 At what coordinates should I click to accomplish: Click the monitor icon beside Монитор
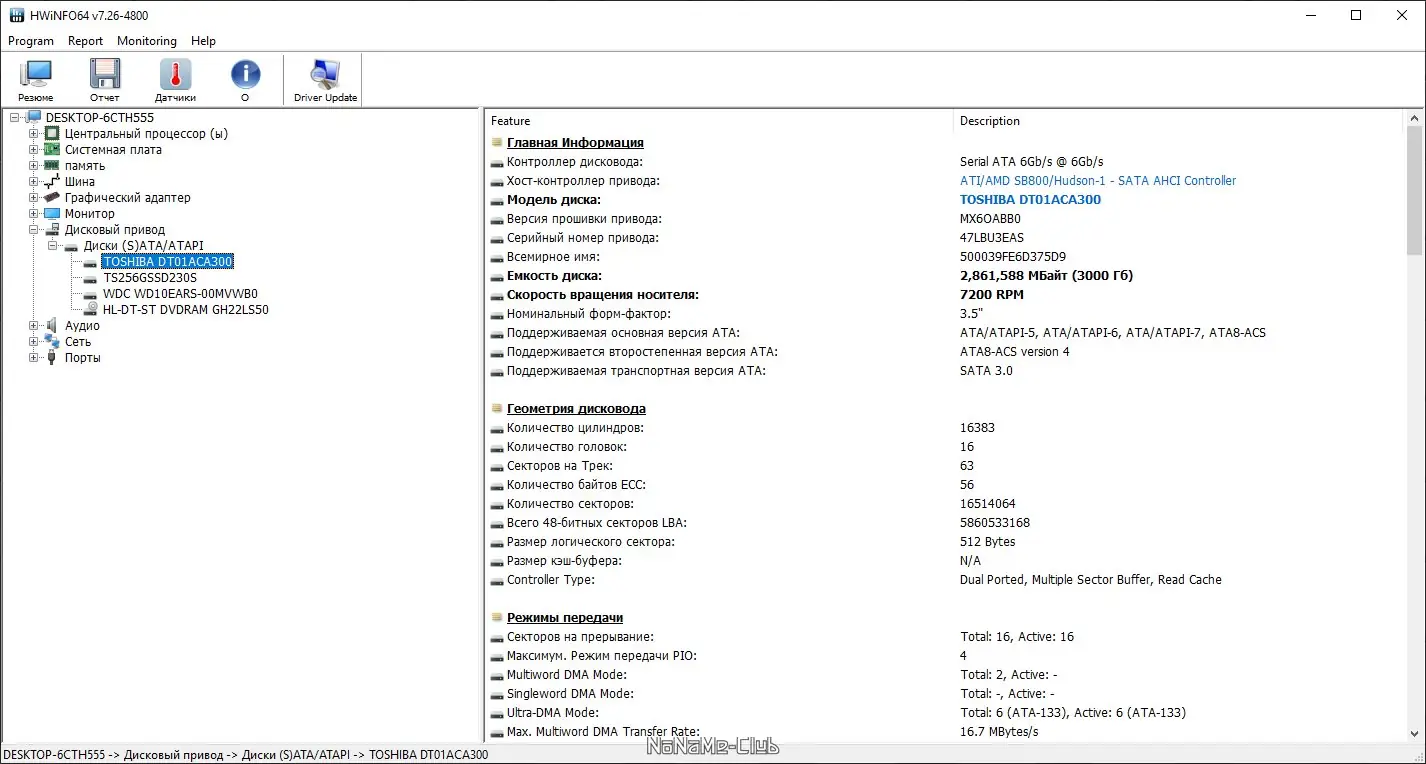click(52, 214)
